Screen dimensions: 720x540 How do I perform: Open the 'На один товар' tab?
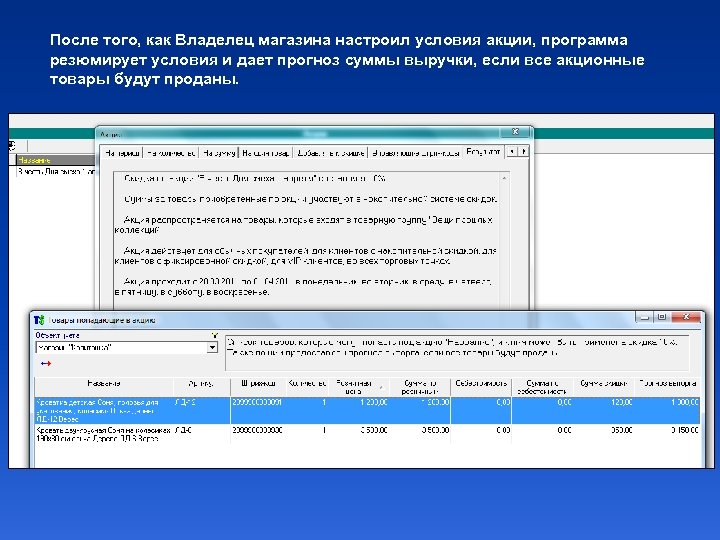point(266,153)
